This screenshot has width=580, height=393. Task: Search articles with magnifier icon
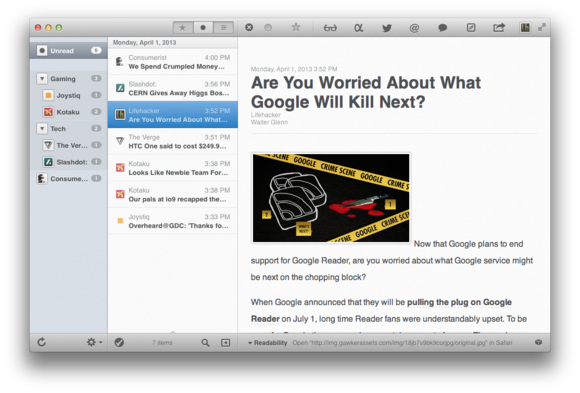click(205, 343)
